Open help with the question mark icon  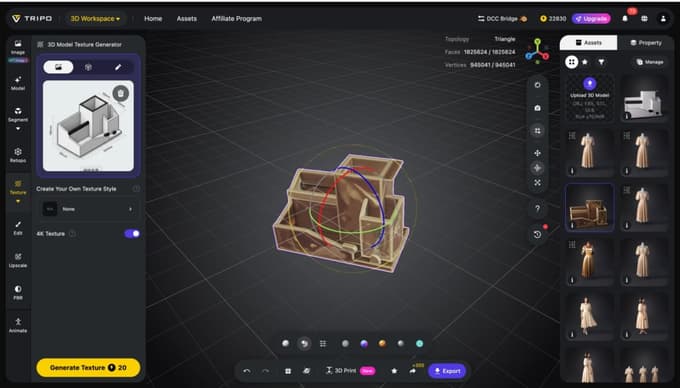(537, 209)
